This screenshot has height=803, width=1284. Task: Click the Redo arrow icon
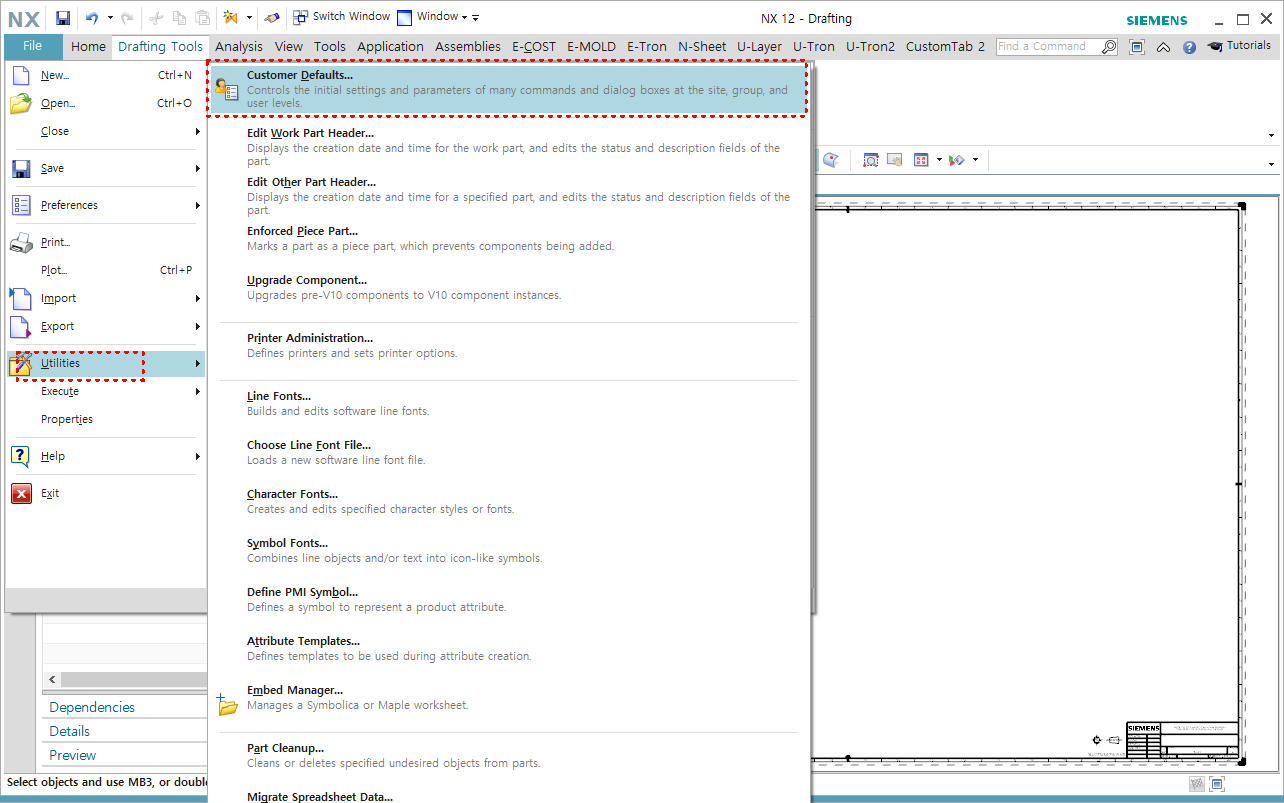coord(127,18)
